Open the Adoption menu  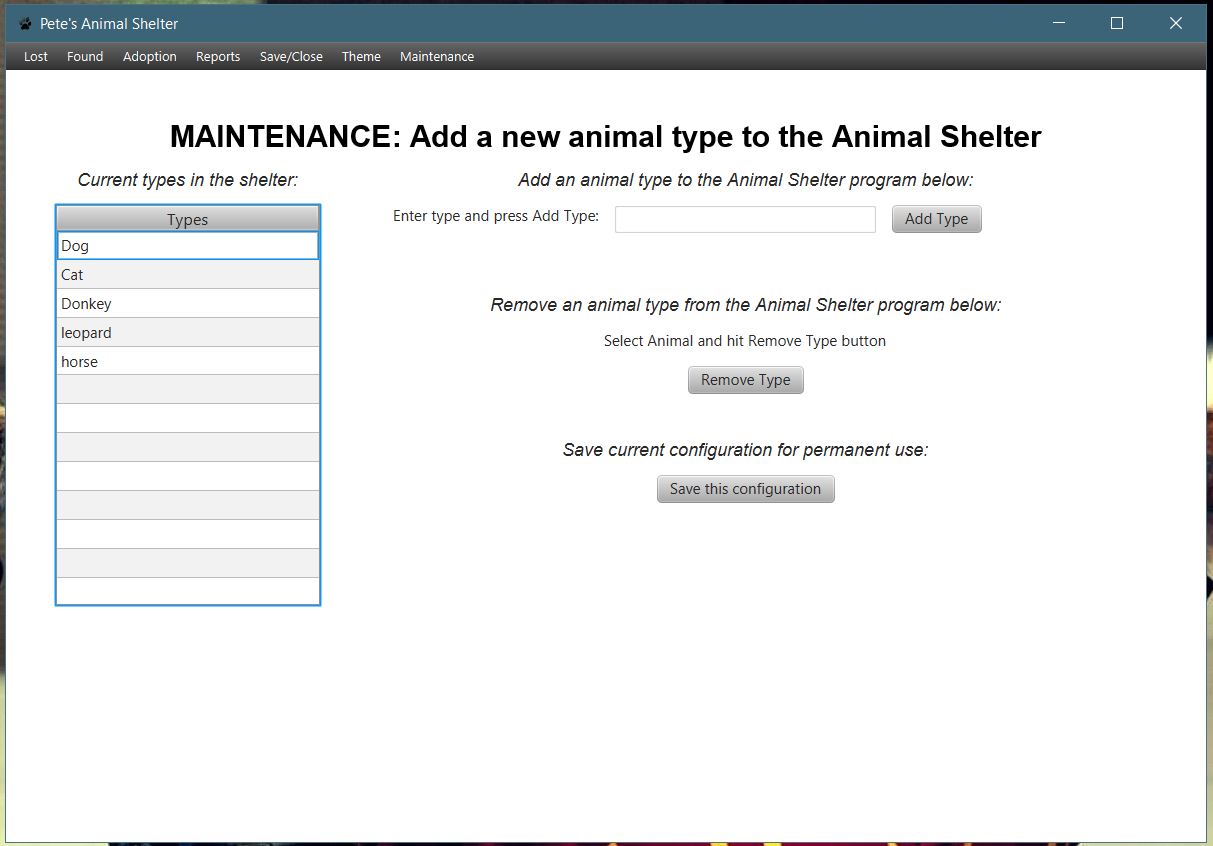click(x=149, y=56)
